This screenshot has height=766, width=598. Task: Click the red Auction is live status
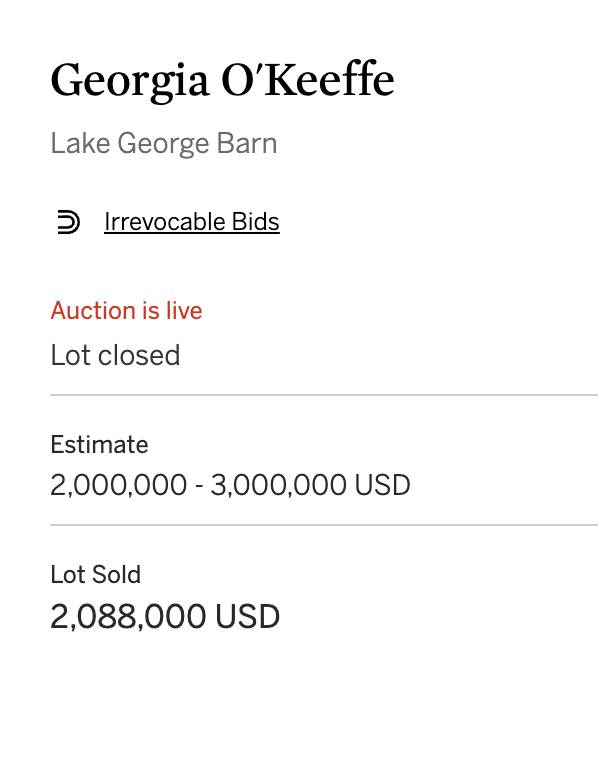point(127,311)
